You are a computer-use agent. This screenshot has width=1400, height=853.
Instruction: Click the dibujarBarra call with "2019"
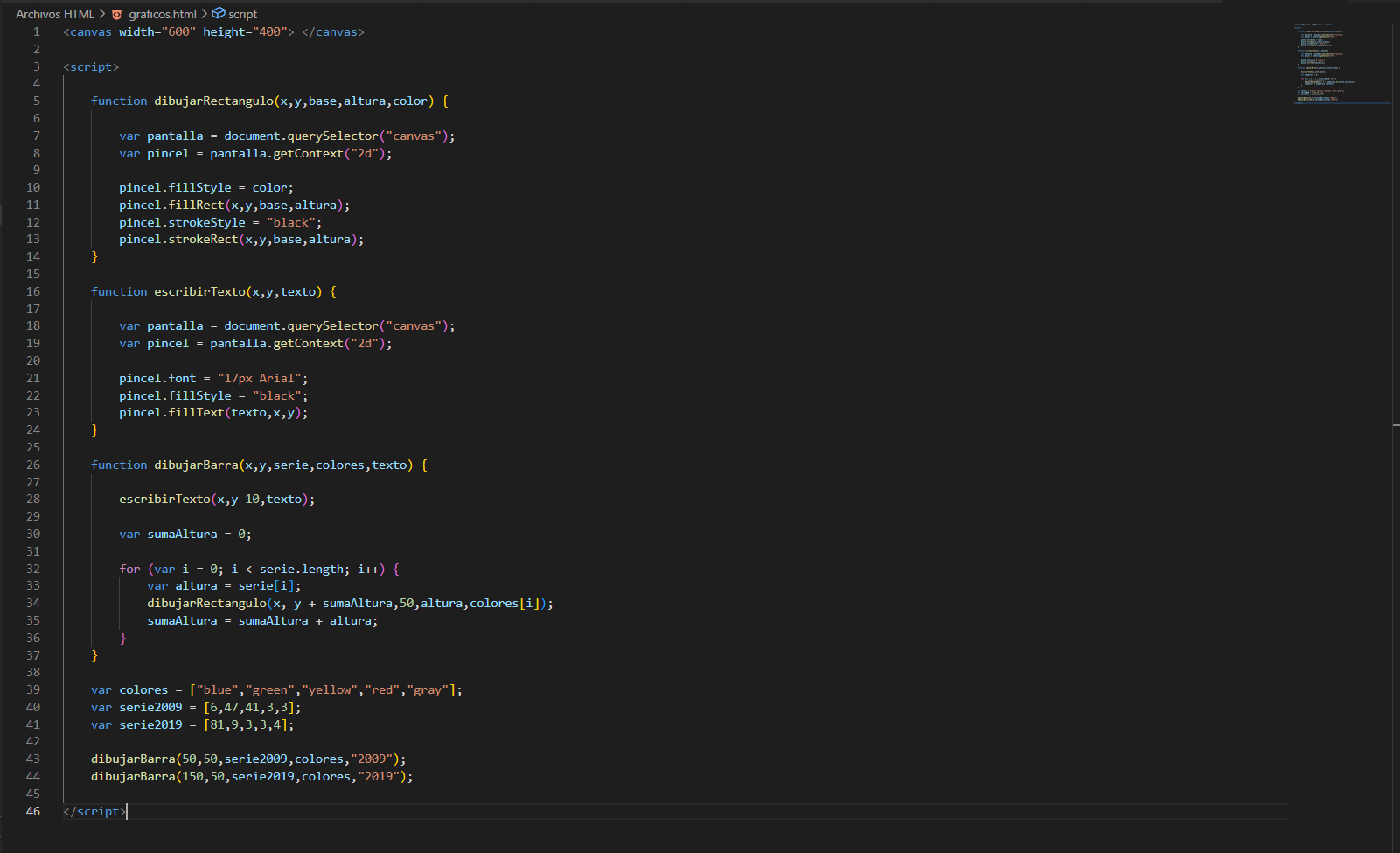tap(252, 776)
